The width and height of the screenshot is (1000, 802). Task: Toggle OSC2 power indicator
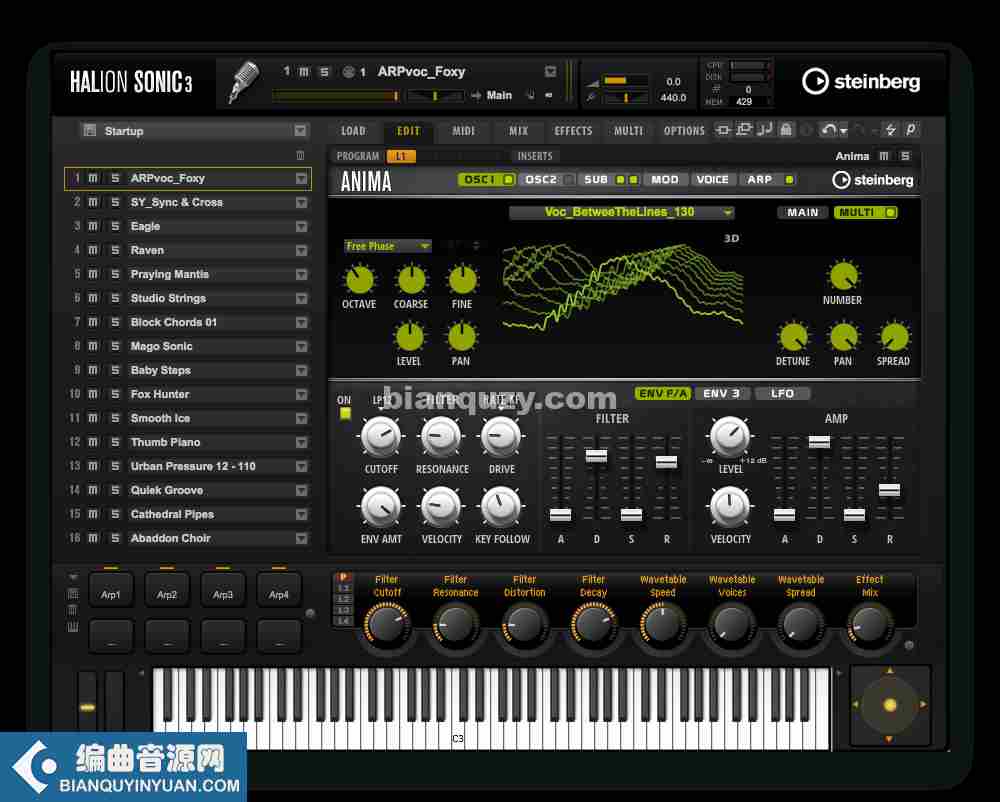click(569, 180)
